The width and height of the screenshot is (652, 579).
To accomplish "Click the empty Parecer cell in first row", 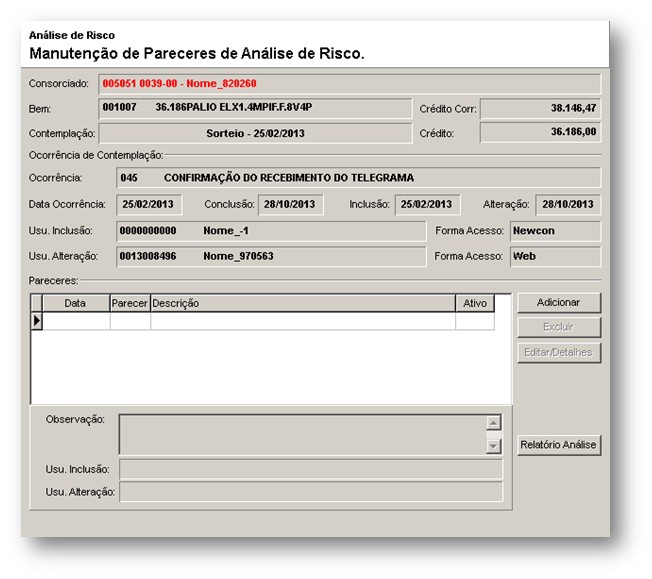I will pyautogui.click(x=130, y=321).
